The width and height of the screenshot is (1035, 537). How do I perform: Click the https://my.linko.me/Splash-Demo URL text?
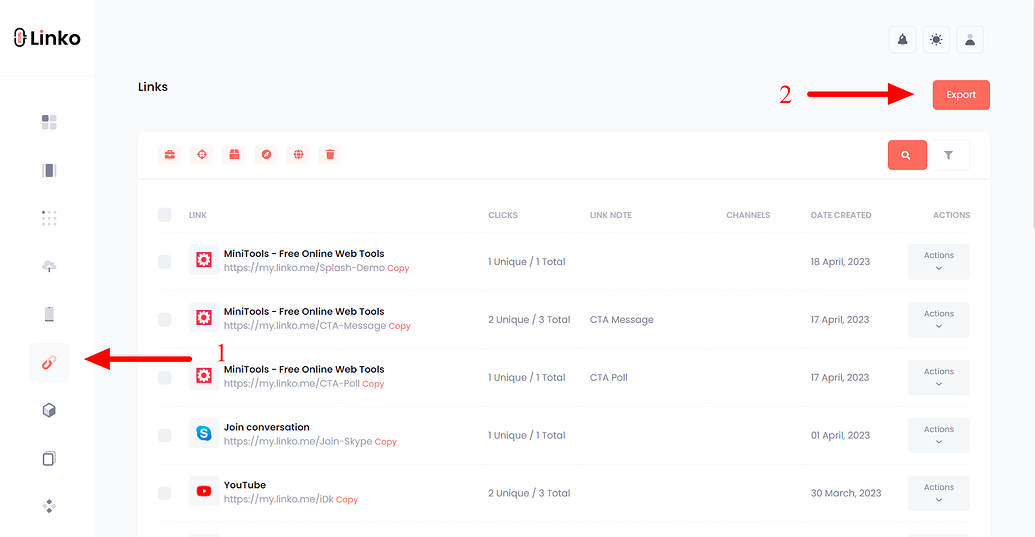[304, 268]
